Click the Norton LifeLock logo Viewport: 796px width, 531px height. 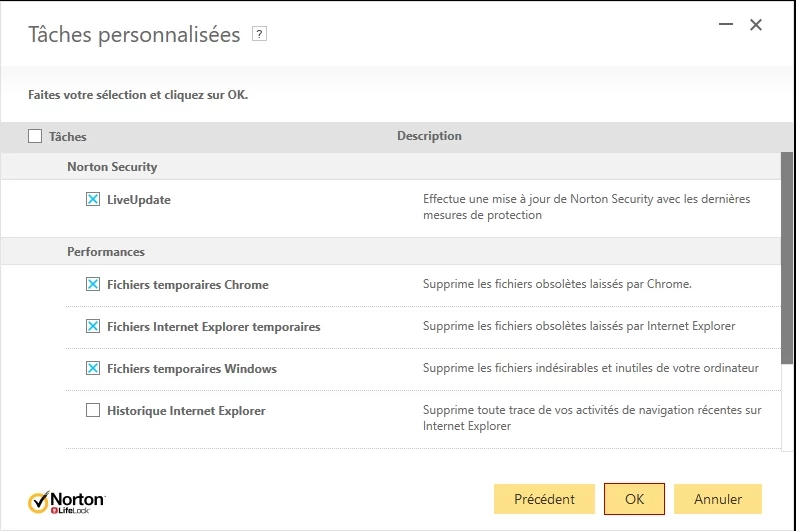point(67,502)
